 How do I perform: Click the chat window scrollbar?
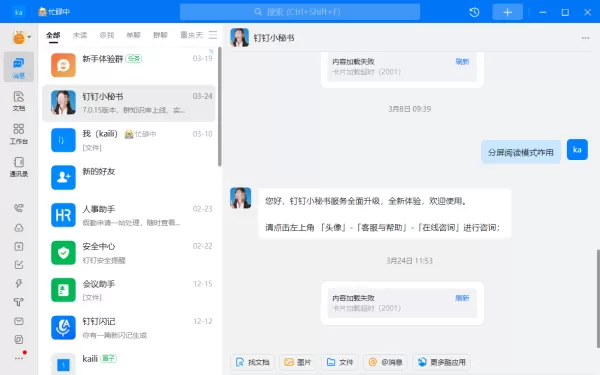click(x=598, y=299)
